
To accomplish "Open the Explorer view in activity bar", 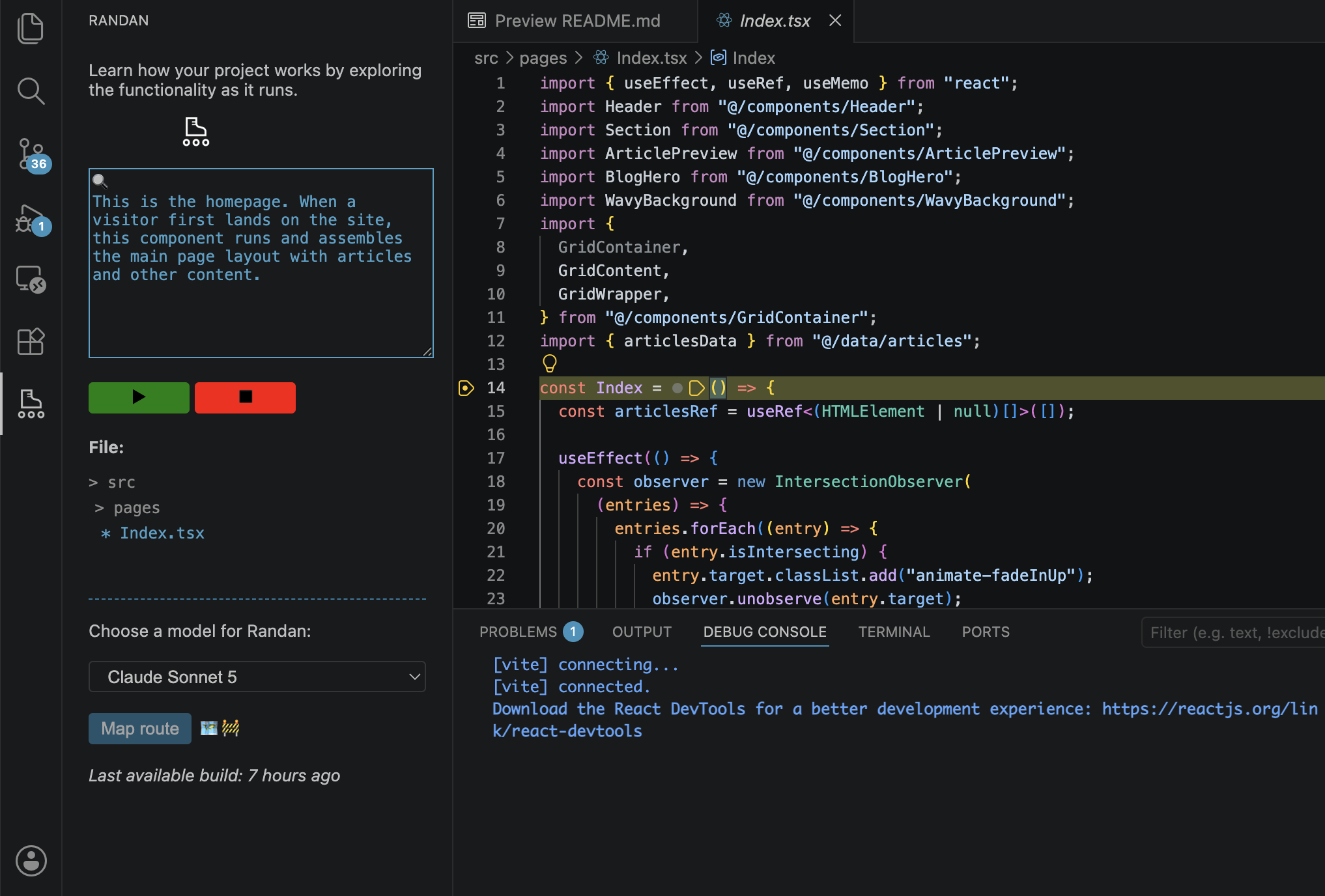I will coord(31,29).
